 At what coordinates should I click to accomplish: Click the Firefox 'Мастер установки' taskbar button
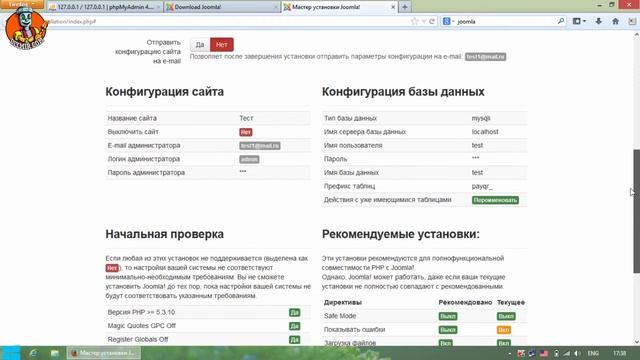tap(104, 353)
